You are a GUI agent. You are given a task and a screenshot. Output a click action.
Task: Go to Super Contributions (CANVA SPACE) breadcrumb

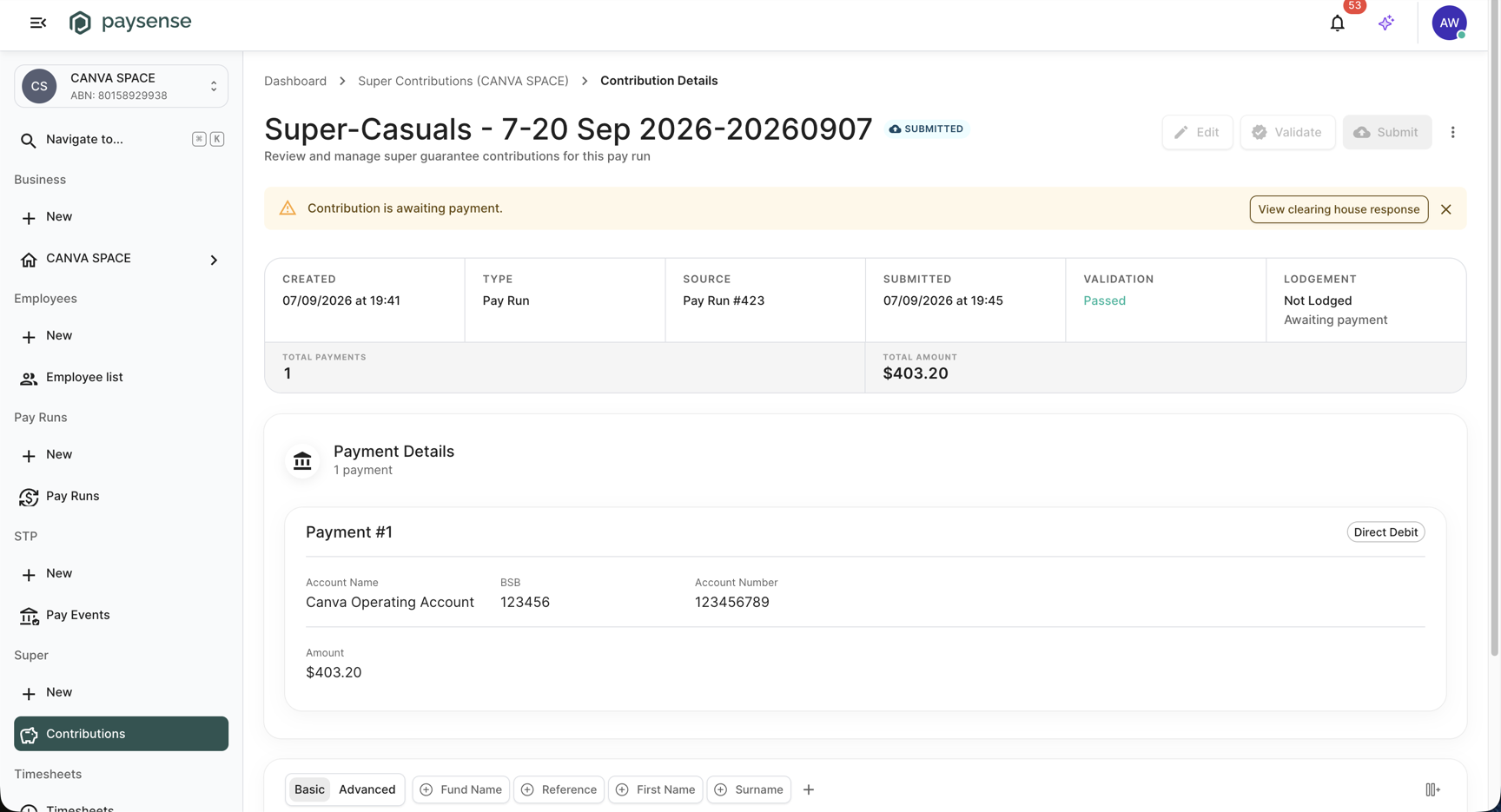pos(463,81)
